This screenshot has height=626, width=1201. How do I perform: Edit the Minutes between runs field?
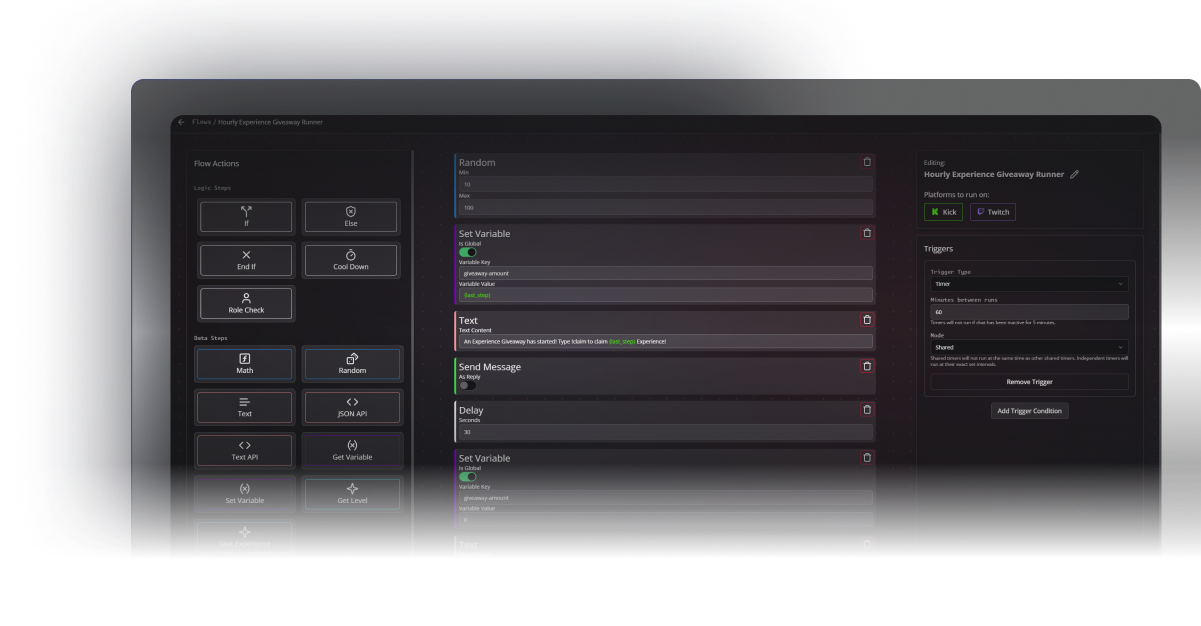1029,311
